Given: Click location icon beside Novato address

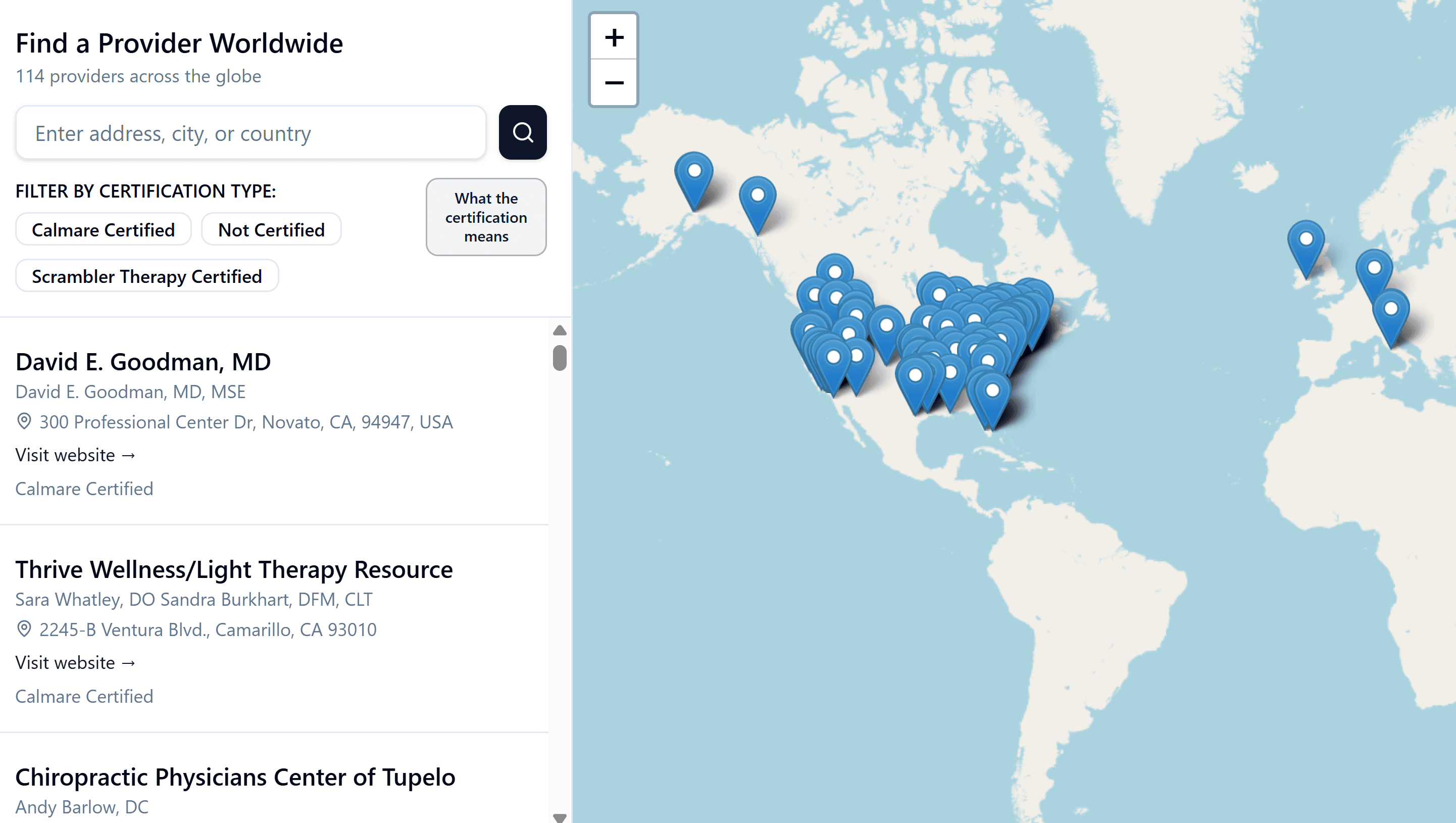Looking at the screenshot, I should pos(24,421).
